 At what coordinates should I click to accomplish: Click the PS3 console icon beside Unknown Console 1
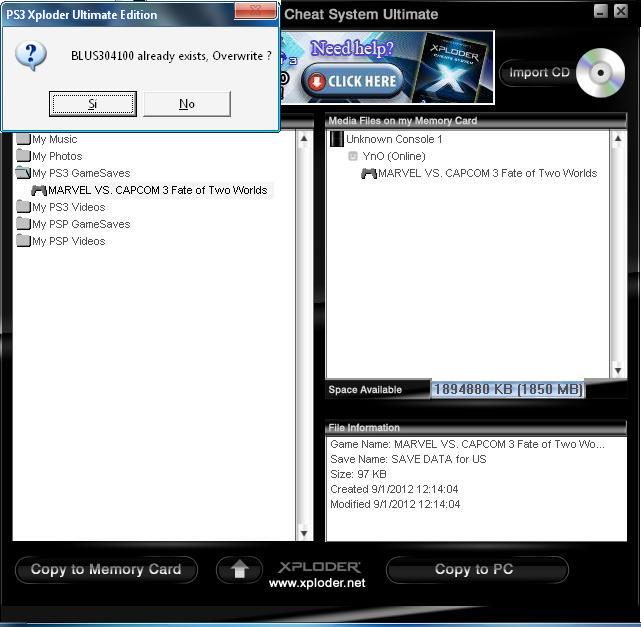(336, 139)
